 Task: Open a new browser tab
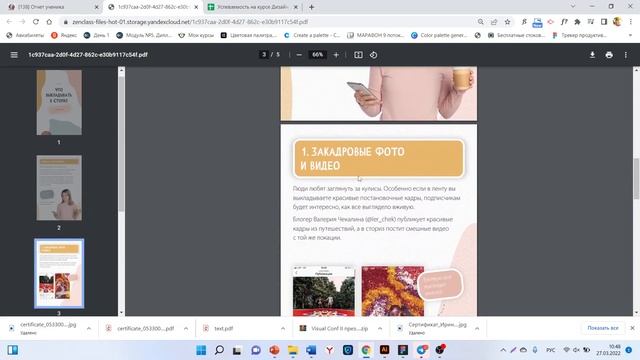tap(311, 7)
